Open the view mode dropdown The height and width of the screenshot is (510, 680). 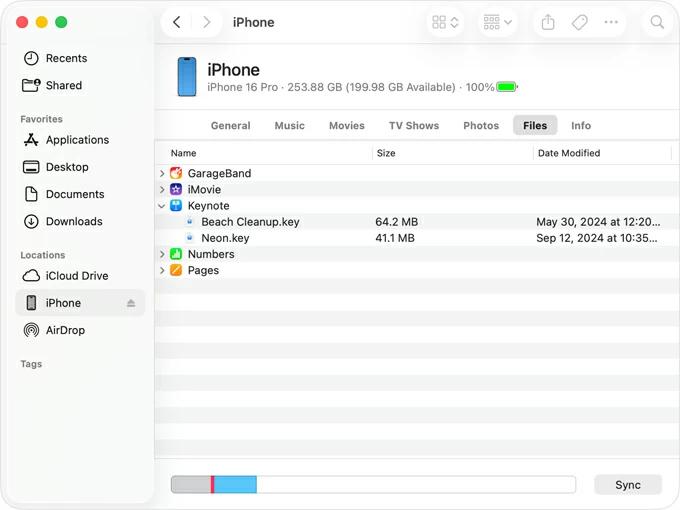tap(445, 22)
